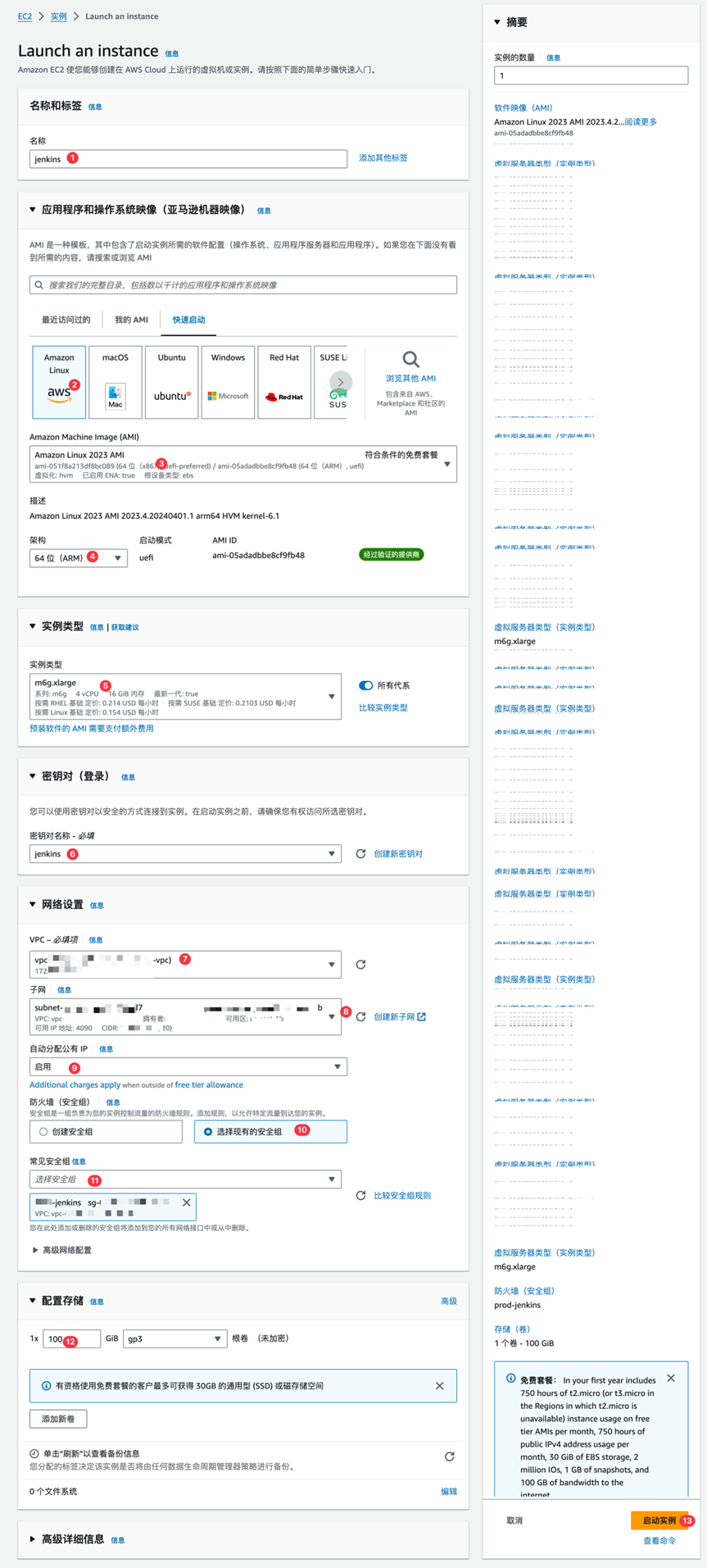Viewport: 707px width, 1568px height.
Task: Switch to the quick start tab
Action: 188,320
